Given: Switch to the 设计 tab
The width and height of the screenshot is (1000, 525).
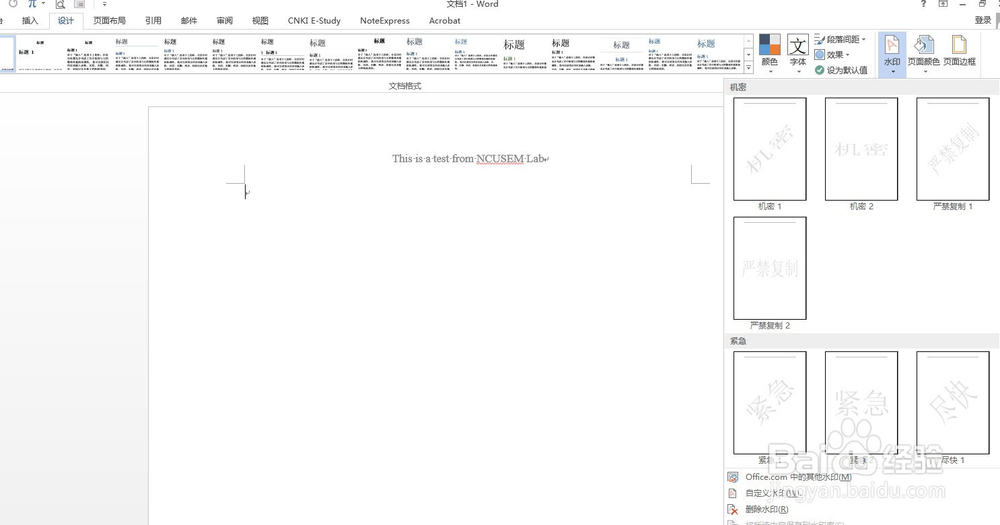Looking at the screenshot, I should pos(66,20).
